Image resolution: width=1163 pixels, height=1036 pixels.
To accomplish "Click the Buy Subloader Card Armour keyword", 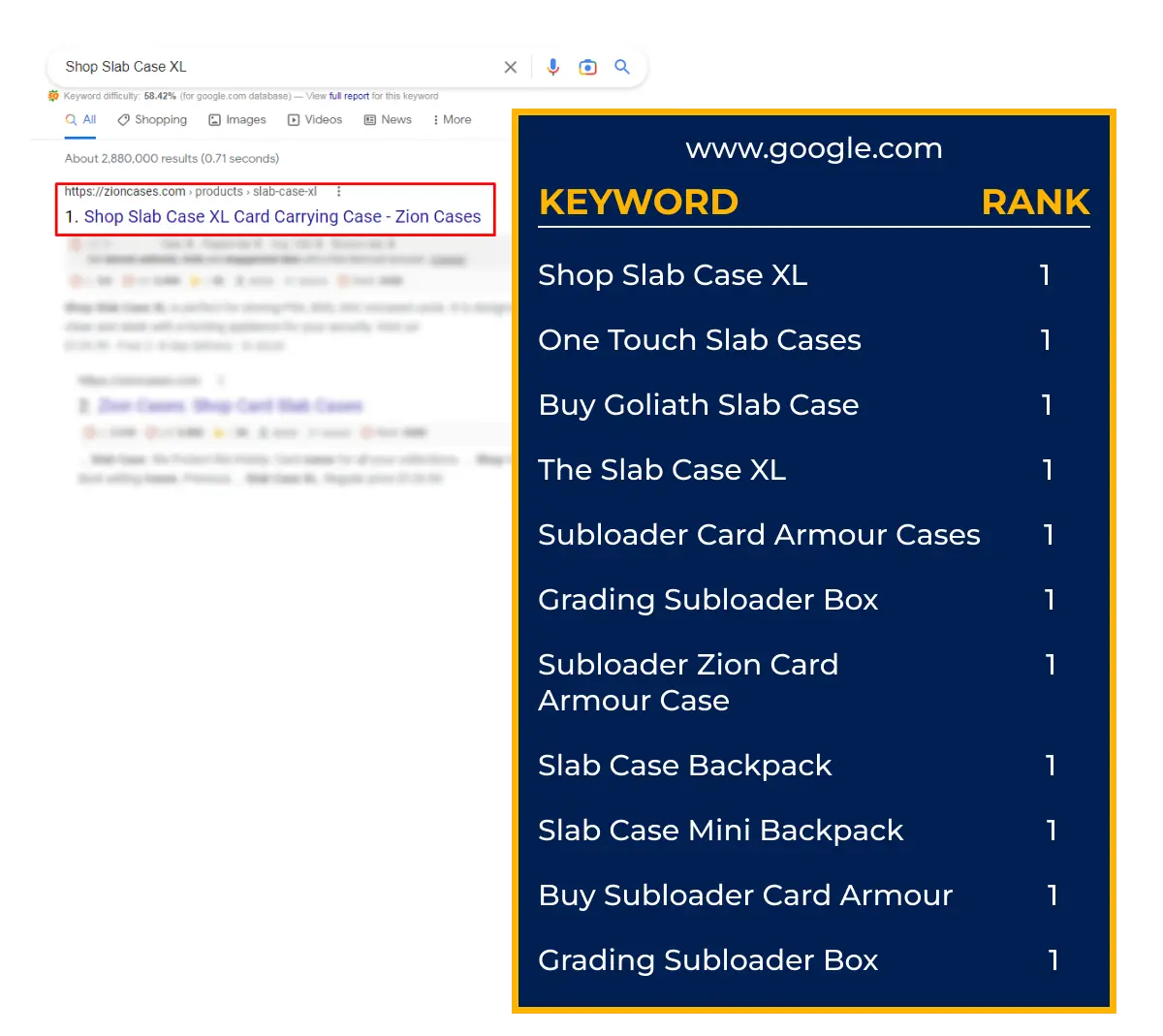I will (x=746, y=895).
